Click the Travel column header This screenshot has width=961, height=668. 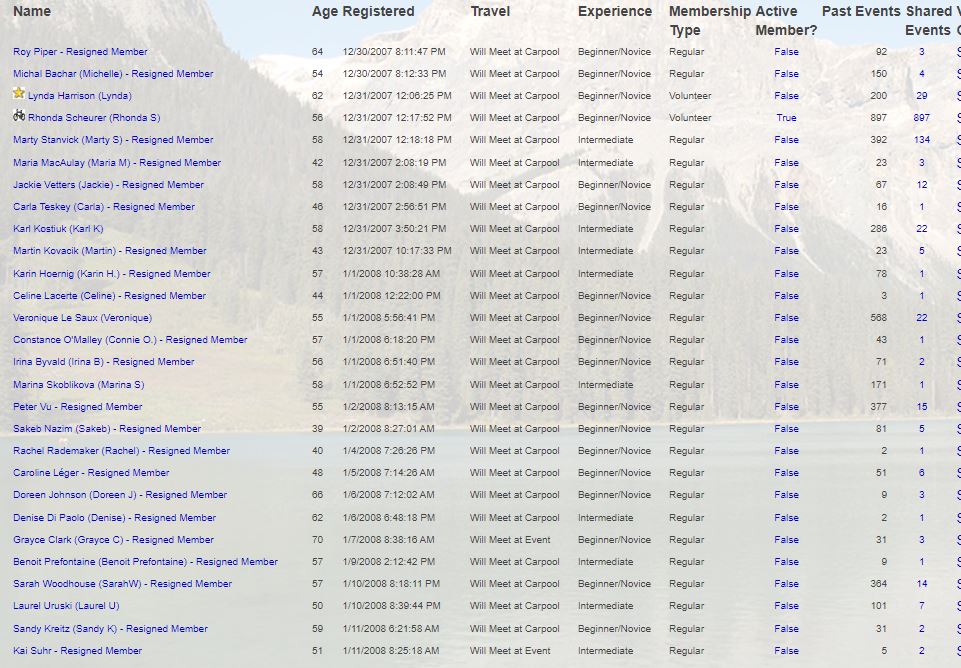[x=490, y=11]
